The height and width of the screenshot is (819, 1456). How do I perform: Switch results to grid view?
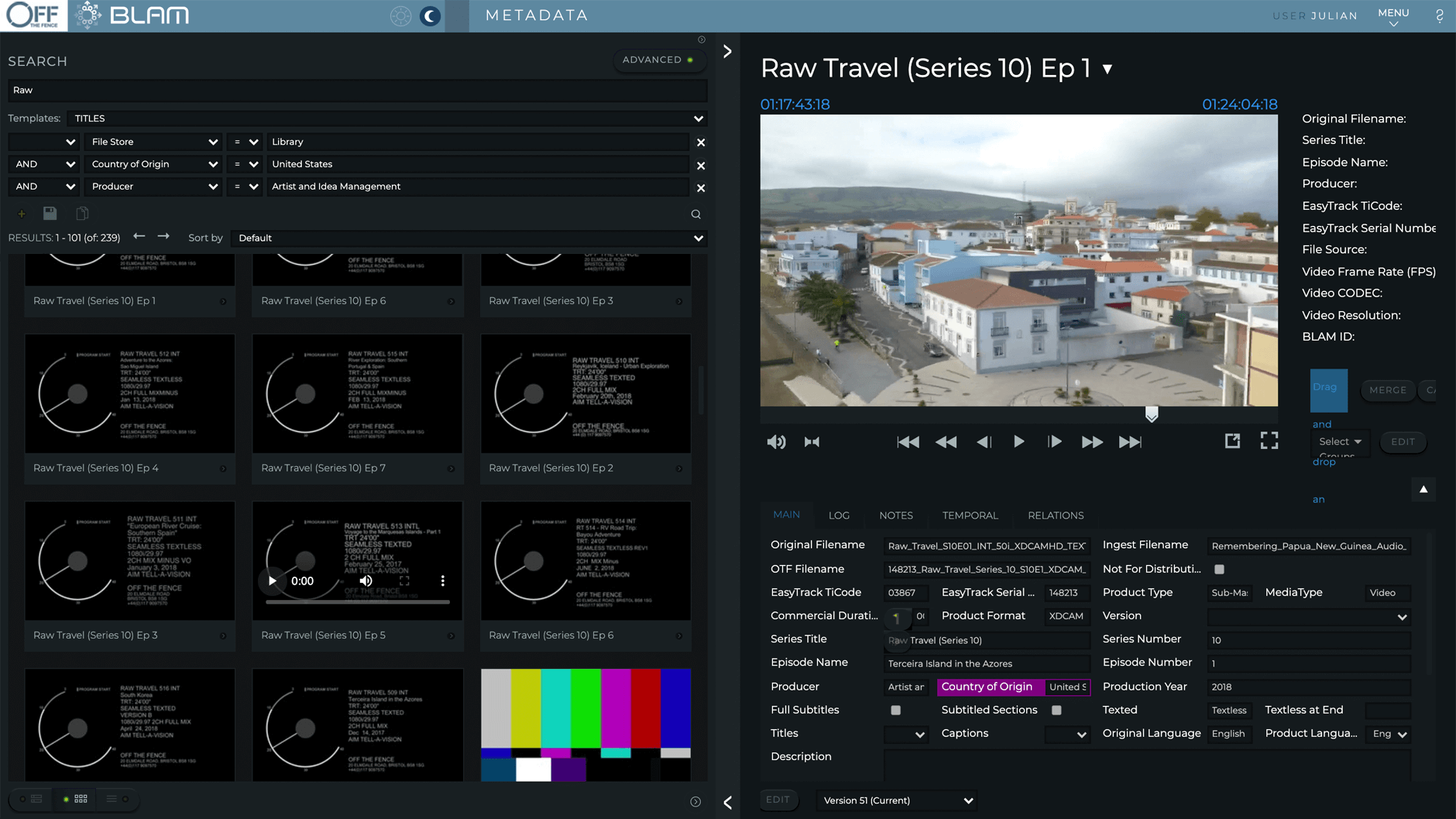point(76,799)
